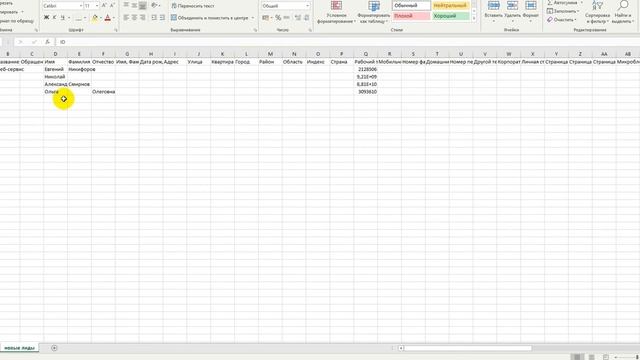
Task: Select cell containing Олеговна
Action: [103, 92]
